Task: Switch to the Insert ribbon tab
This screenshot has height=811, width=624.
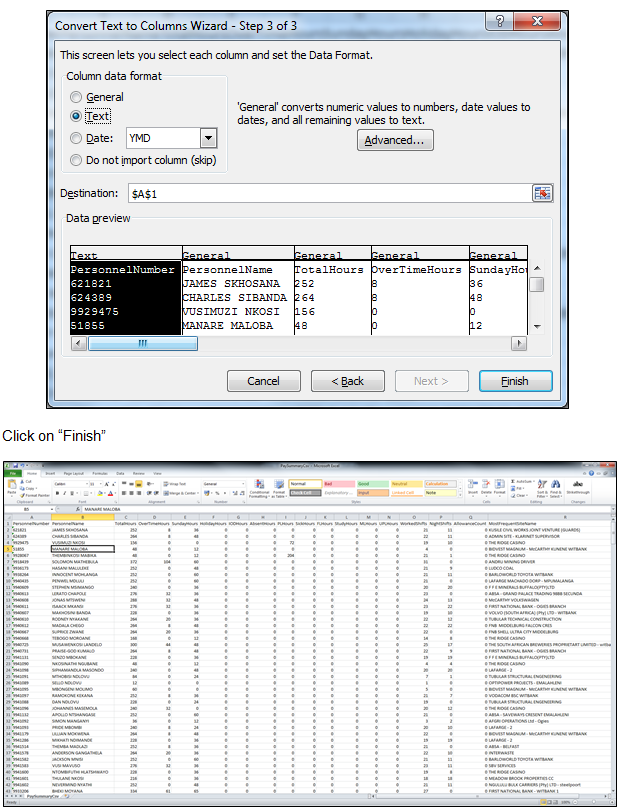Action: [x=50, y=473]
